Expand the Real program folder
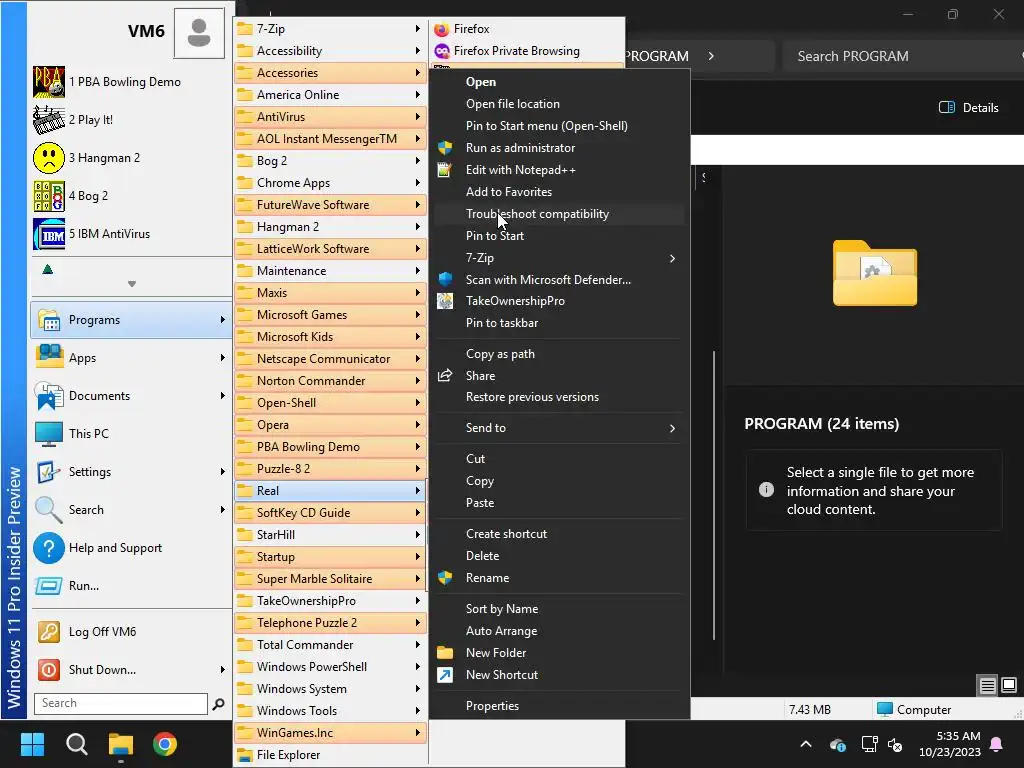 click(x=330, y=490)
